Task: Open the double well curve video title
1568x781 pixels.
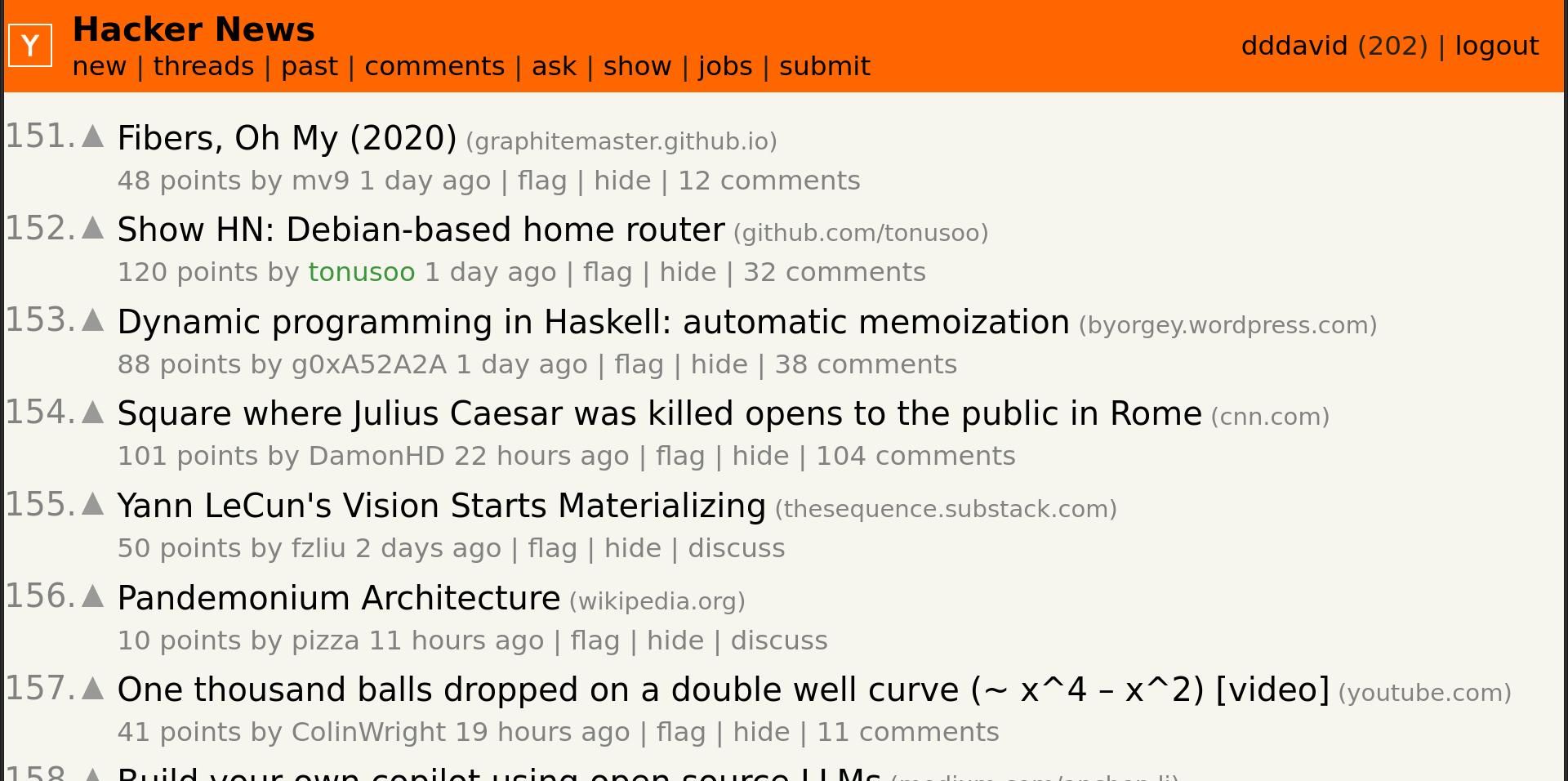Action: (723, 690)
